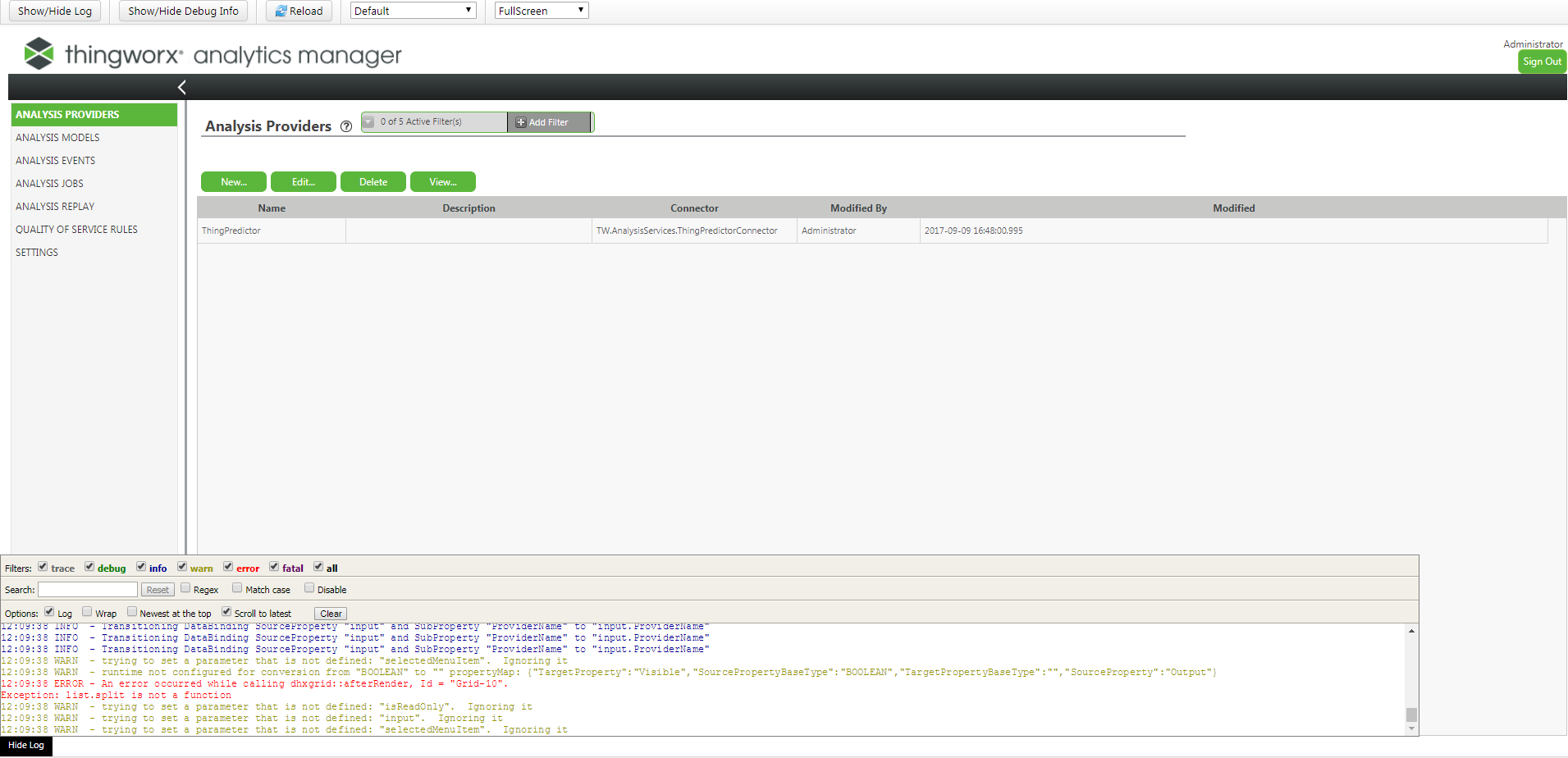Image resolution: width=1568 pixels, height=758 pixels.
Task: Toggle the trace log filter
Action: point(43,567)
